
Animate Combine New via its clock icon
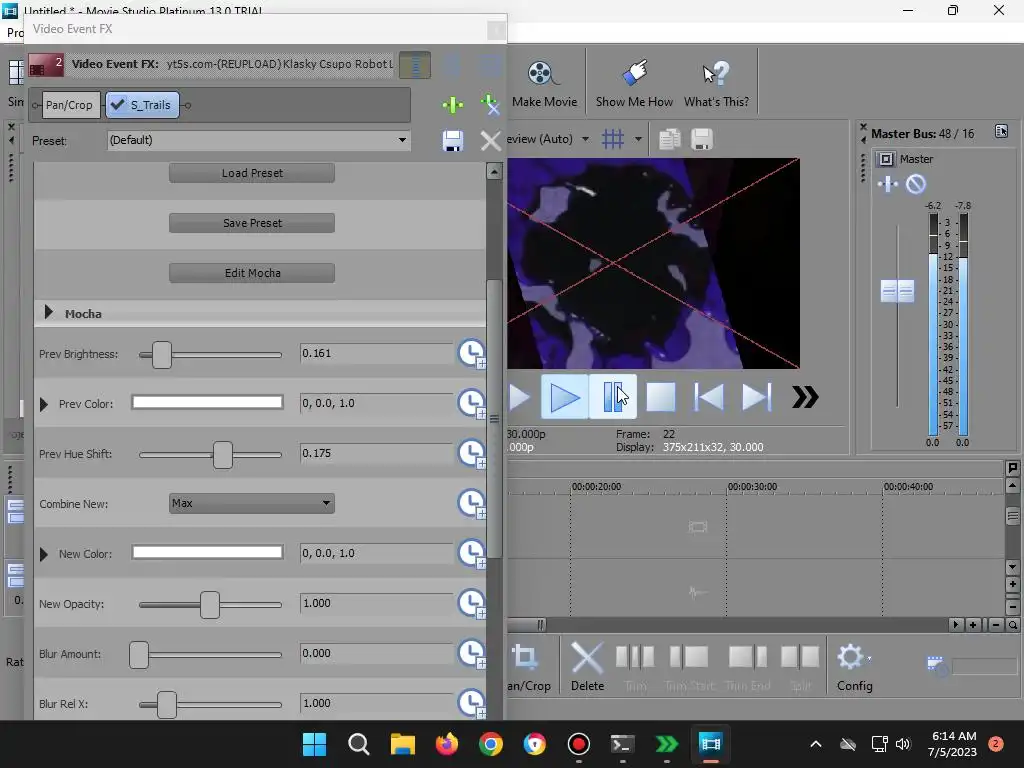471,504
